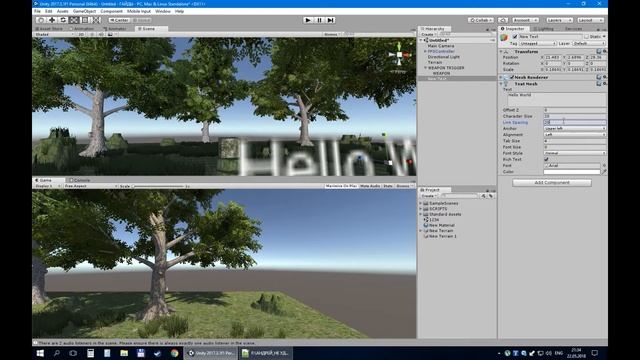Toggle Mute Audio in Game view
The image size is (640, 360).
point(370,186)
